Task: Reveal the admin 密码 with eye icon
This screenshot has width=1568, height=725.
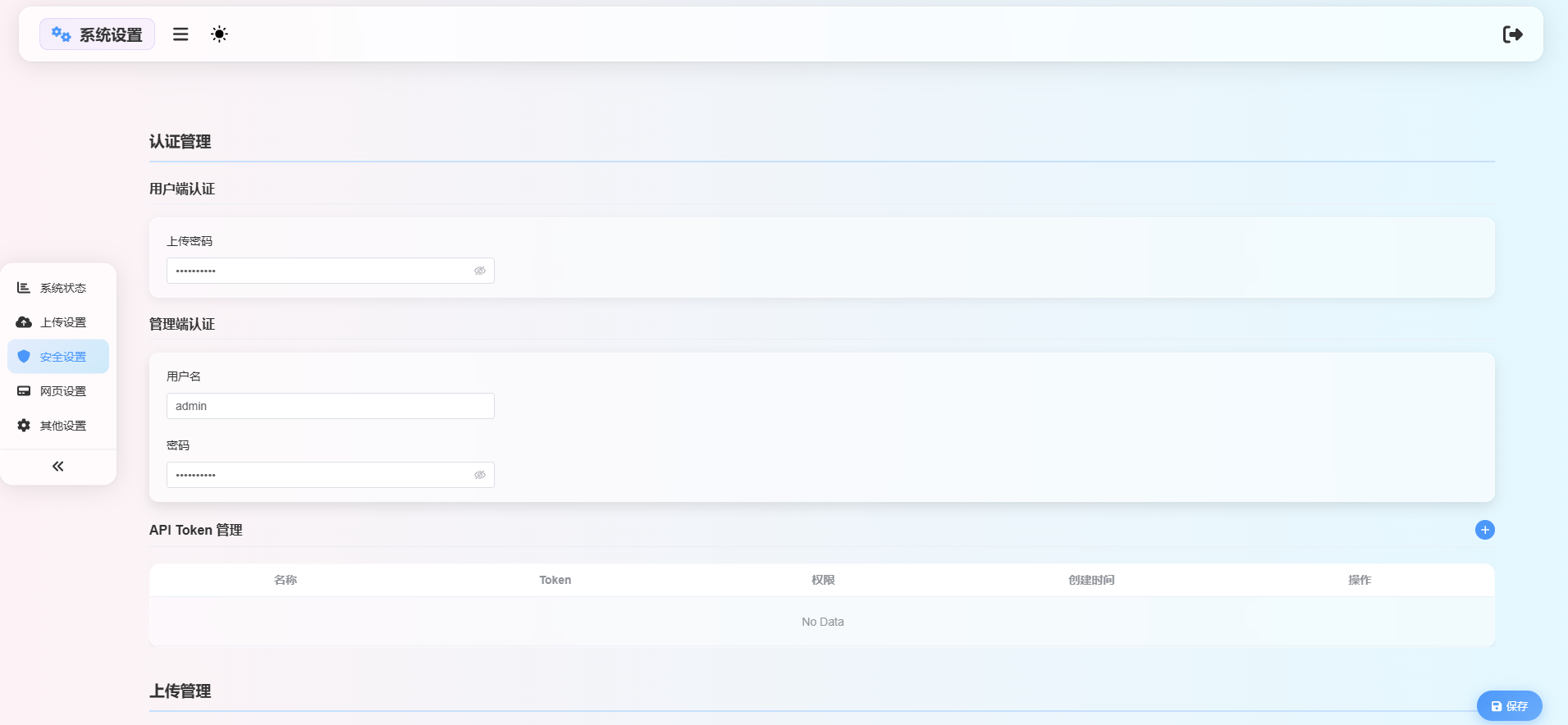Action: [480, 475]
